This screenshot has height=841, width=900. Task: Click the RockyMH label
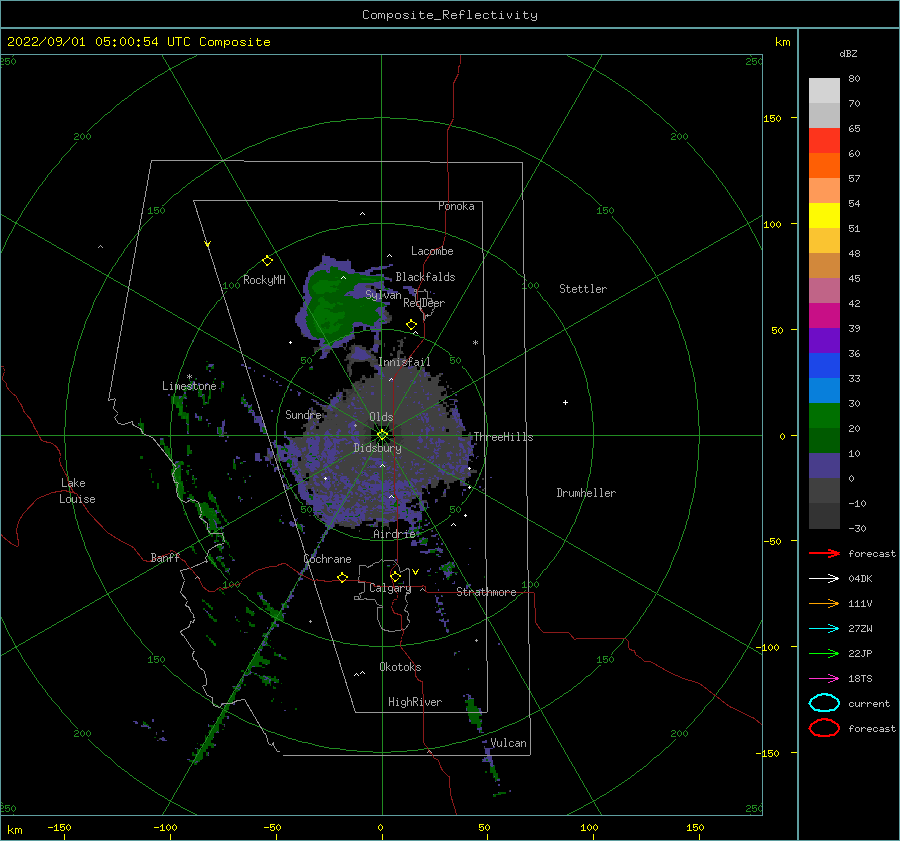coord(264,280)
